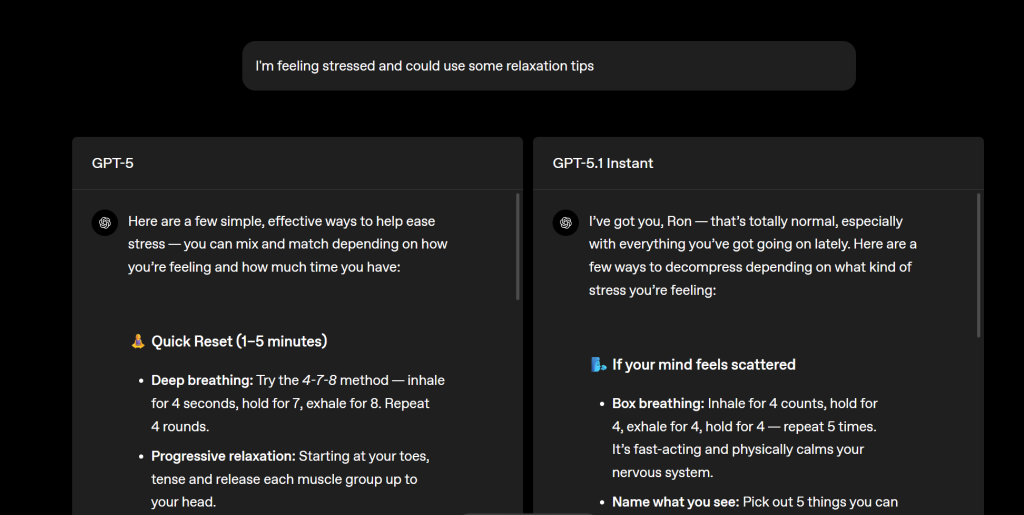1024x515 pixels.
Task: Click the bold Deep breathing label
Action: click(202, 381)
